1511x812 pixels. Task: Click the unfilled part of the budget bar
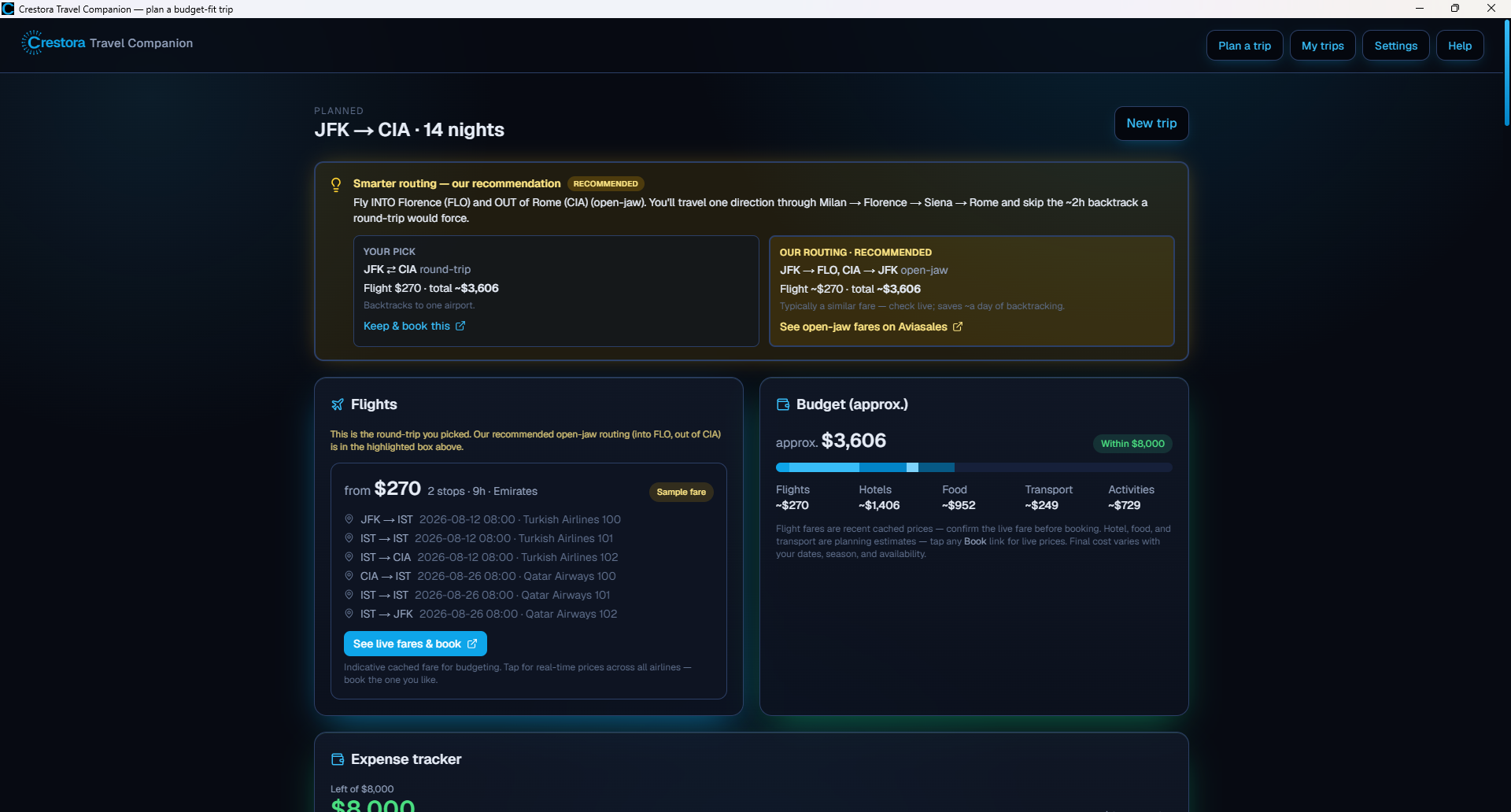click(1063, 467)
